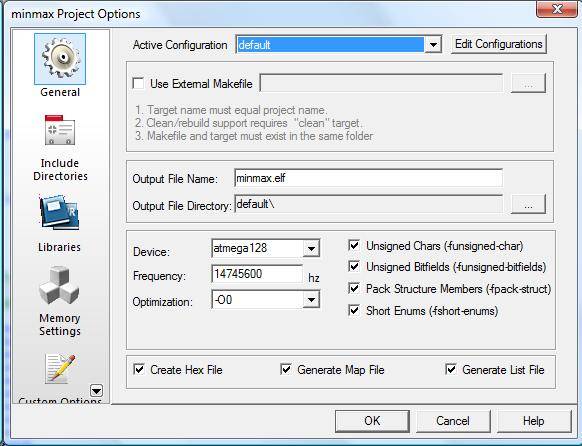The width and height of the screenshot is (582, 446).
Task: Click the Optimization value -O0
Action: point(223,299)
